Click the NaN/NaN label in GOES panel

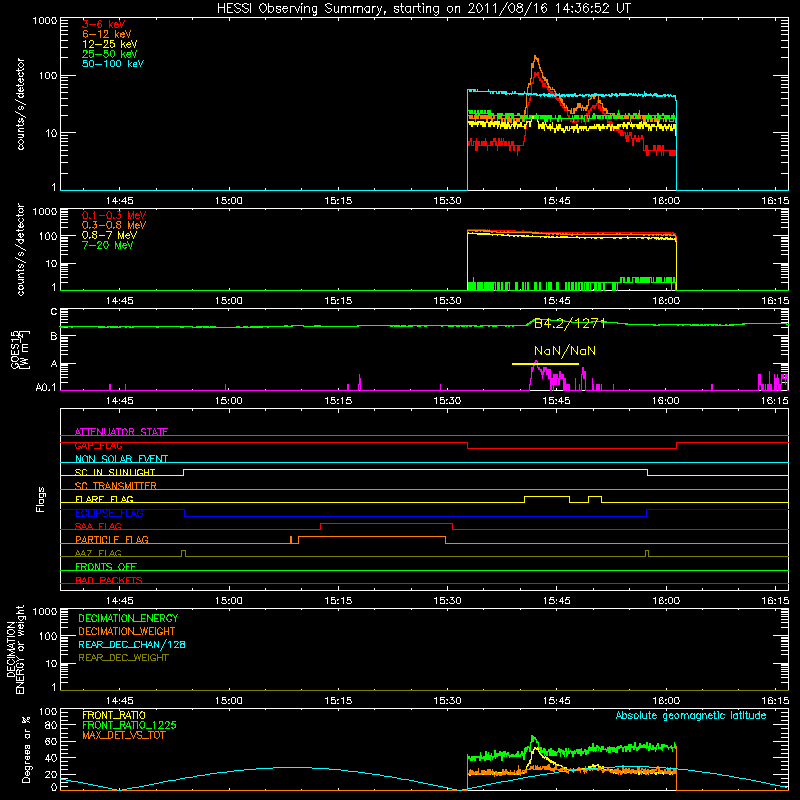coord(565,351)
